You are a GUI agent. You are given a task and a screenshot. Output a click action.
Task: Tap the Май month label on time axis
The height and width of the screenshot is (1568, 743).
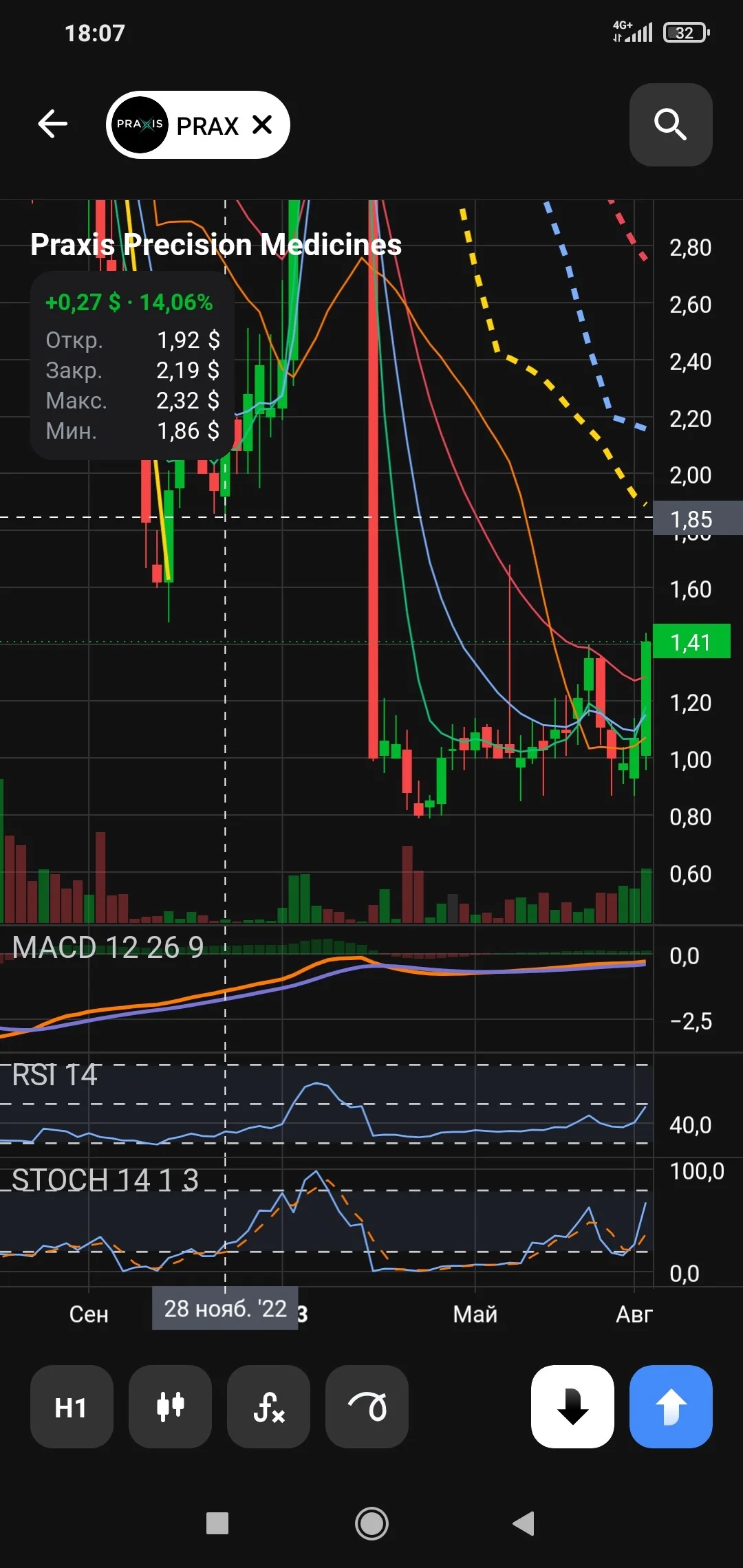click(x=475, y=1314)
